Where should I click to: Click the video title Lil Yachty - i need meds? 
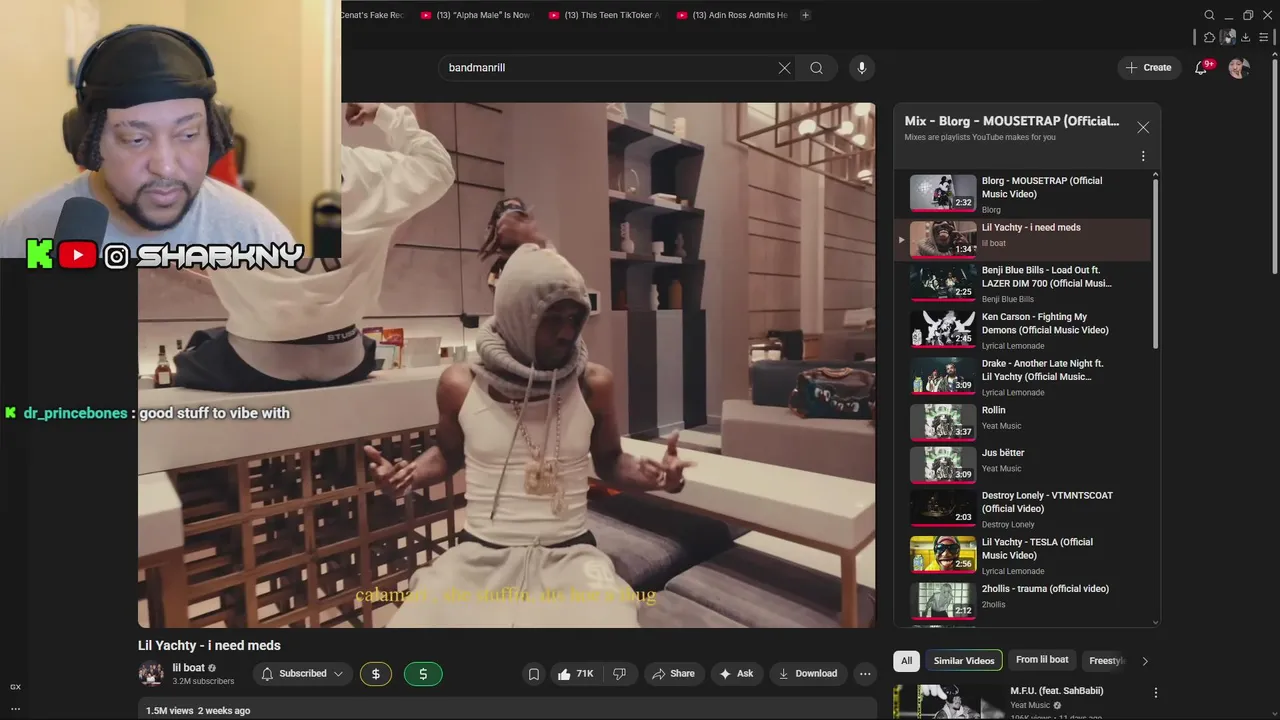tap(209, 645)
